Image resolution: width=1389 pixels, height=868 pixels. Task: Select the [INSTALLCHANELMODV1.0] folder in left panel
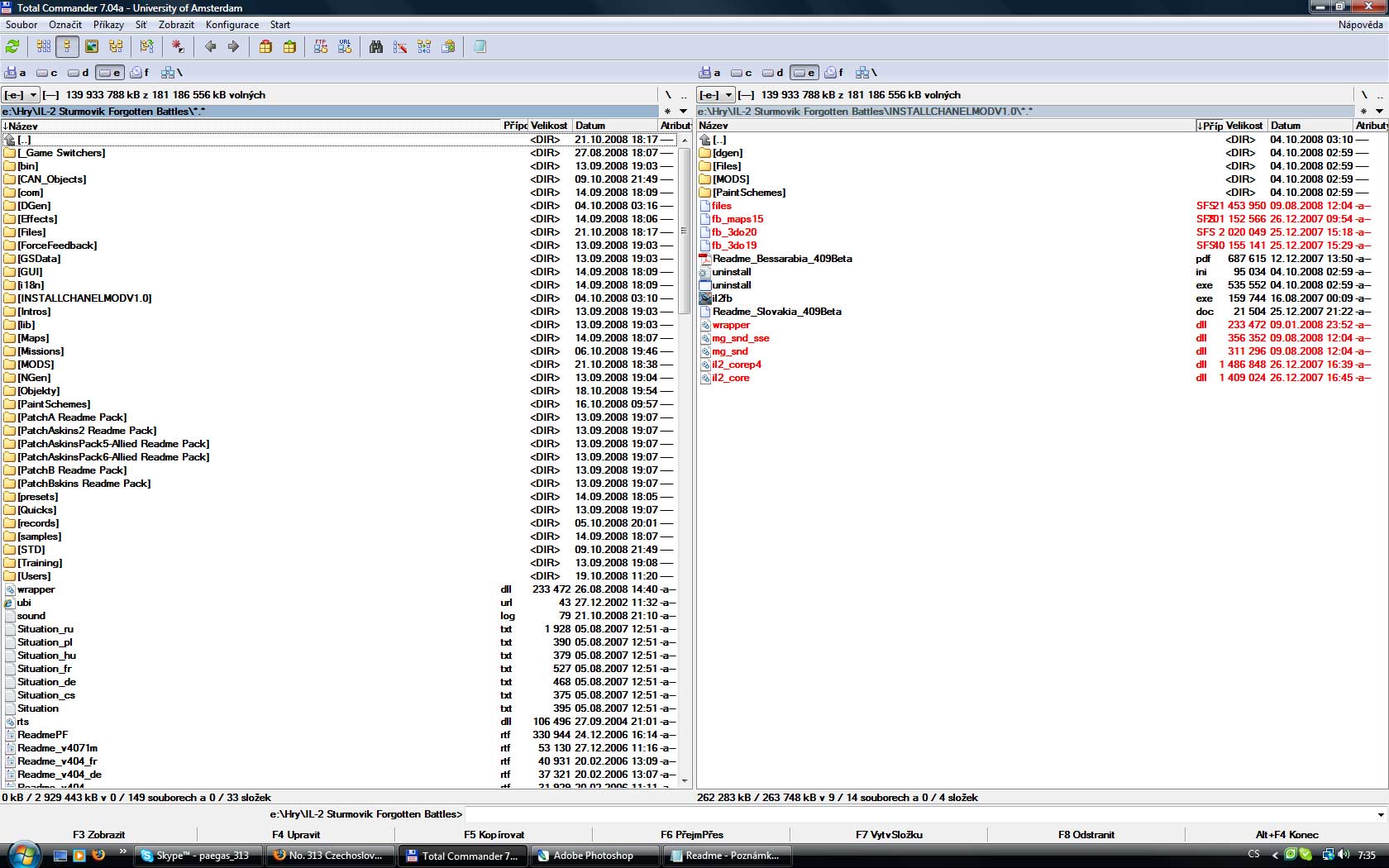click(x=84, y=298)
